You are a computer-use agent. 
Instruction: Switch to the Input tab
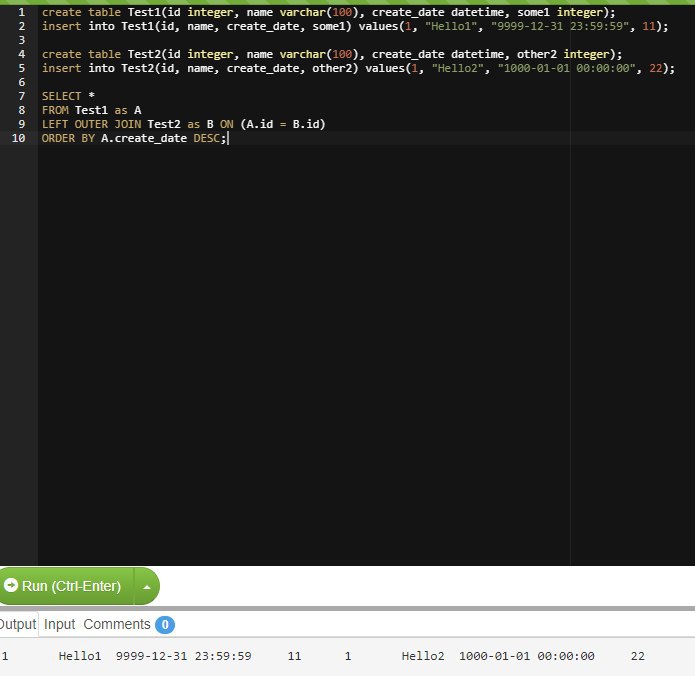[59, 624]
